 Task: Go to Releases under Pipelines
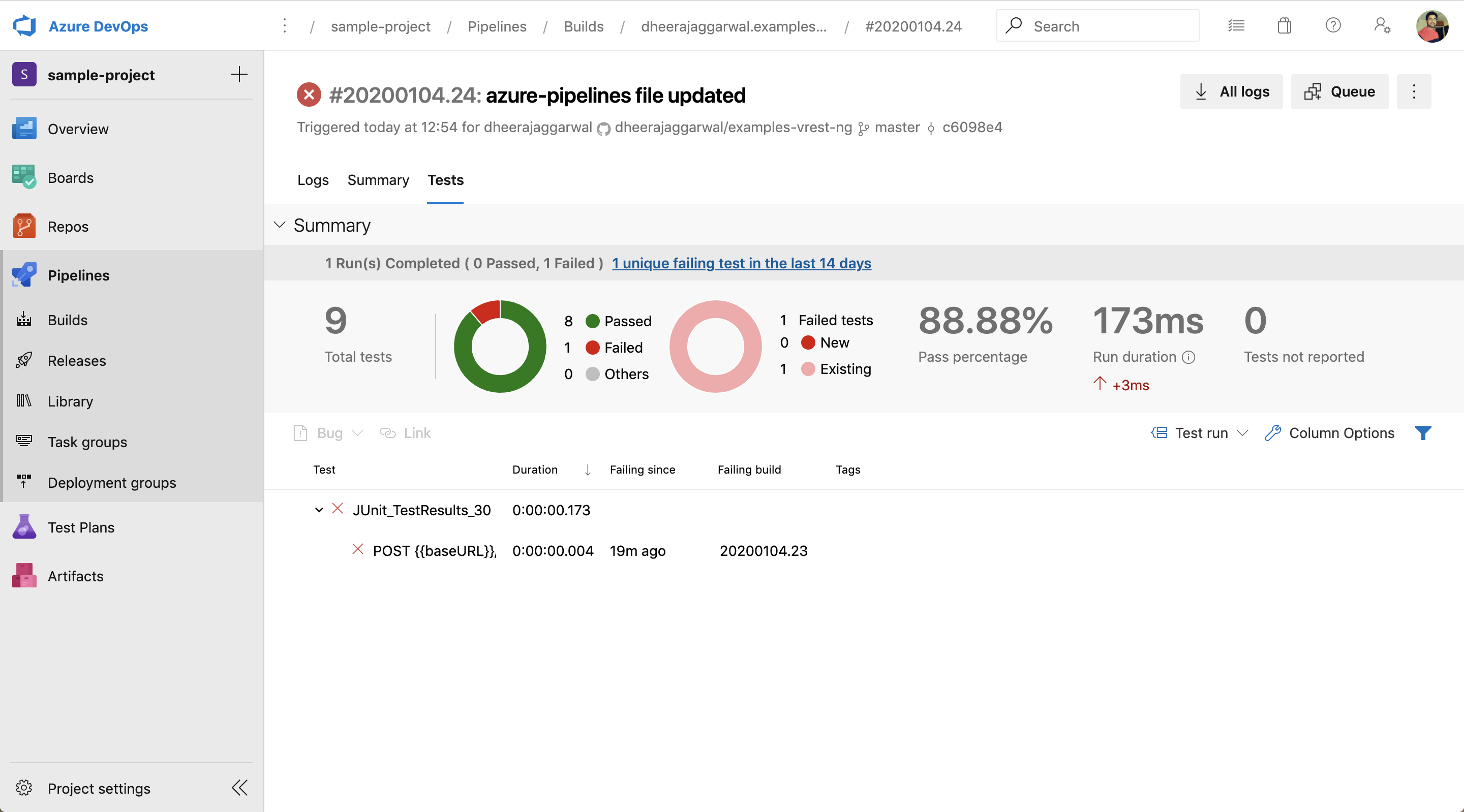tap(132, 361)
